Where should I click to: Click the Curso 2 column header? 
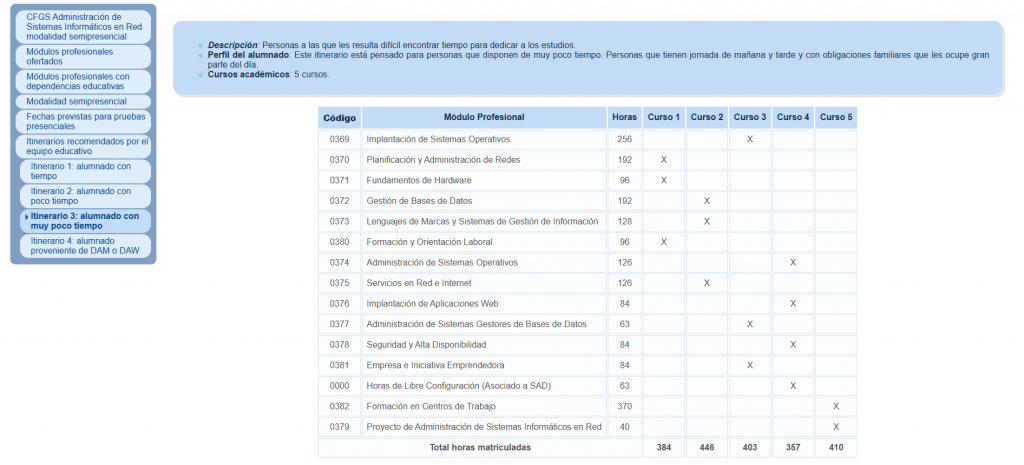tap(707, 118)
